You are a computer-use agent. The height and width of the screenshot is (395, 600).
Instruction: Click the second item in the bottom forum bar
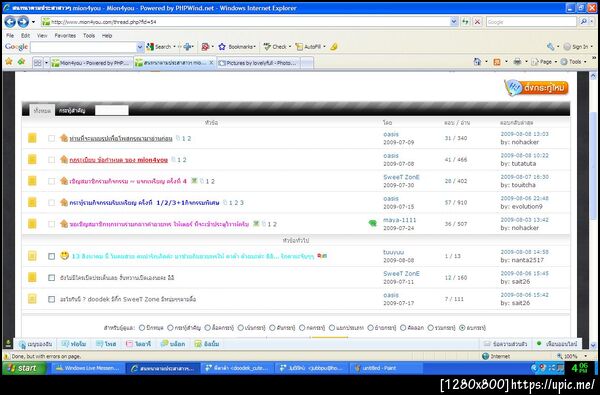(x=74, y=344)
